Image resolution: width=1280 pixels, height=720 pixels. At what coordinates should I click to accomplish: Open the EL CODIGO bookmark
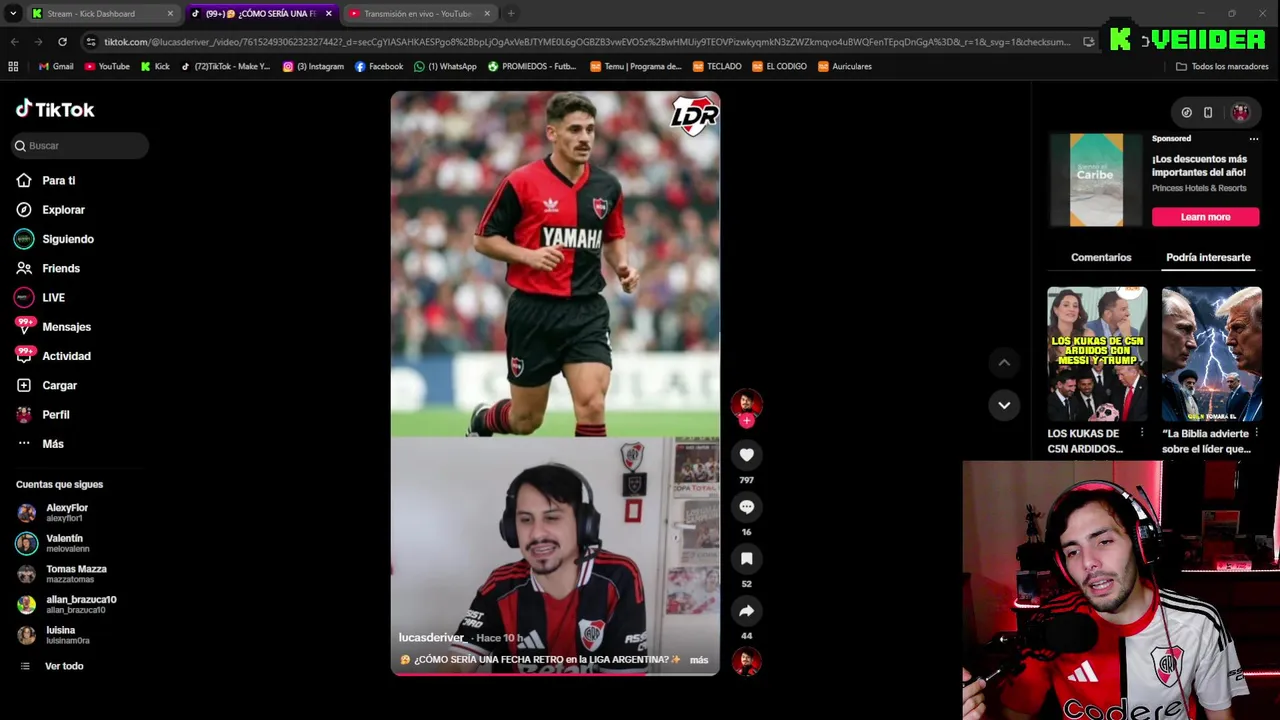779,67
